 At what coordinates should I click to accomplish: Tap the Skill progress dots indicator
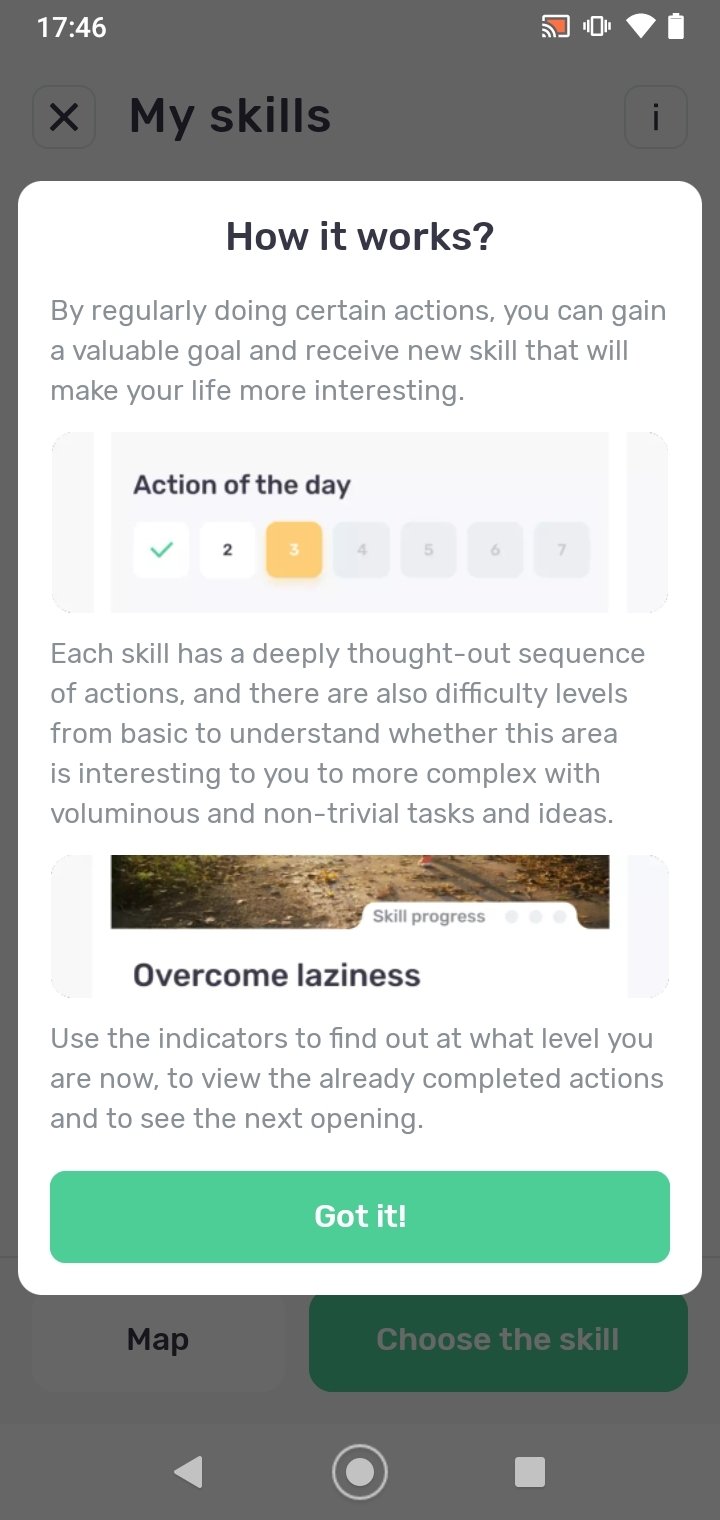(535, 916)
